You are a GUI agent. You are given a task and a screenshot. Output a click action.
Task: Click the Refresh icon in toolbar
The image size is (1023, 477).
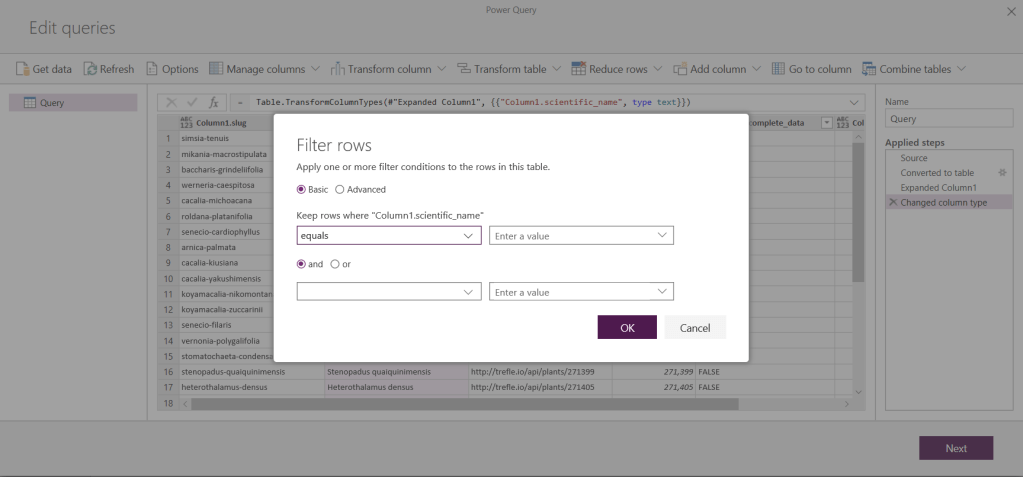(90, 69)
